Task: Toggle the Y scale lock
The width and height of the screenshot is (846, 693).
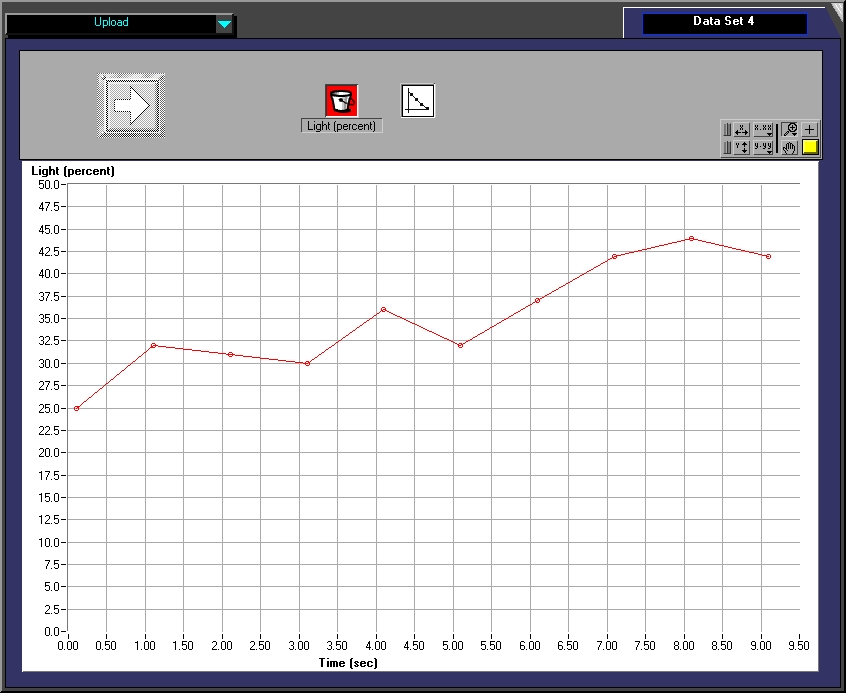Action: (x=727, y=147)
